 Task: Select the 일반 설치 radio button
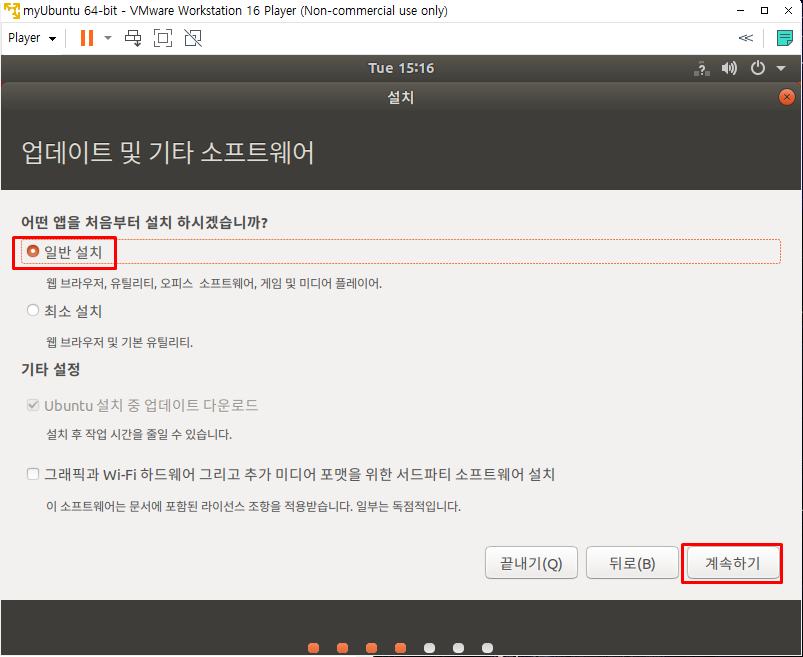click(x=33, y=251)
